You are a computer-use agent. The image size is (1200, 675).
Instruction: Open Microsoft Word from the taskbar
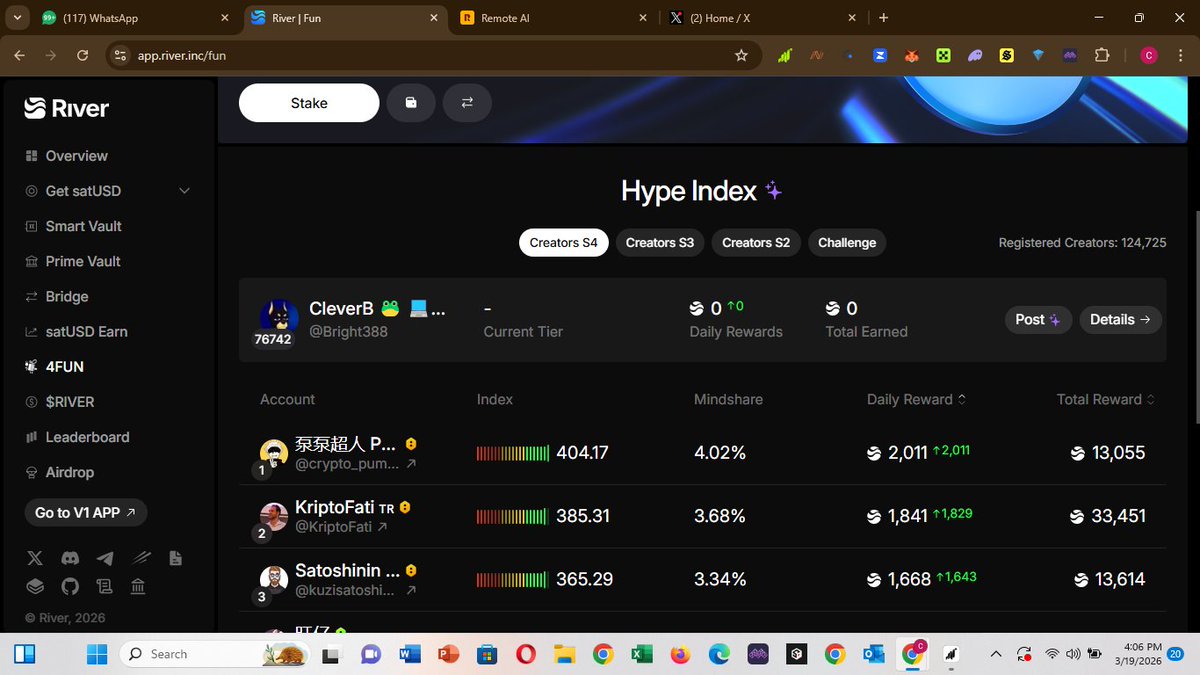tap(410, 654)
